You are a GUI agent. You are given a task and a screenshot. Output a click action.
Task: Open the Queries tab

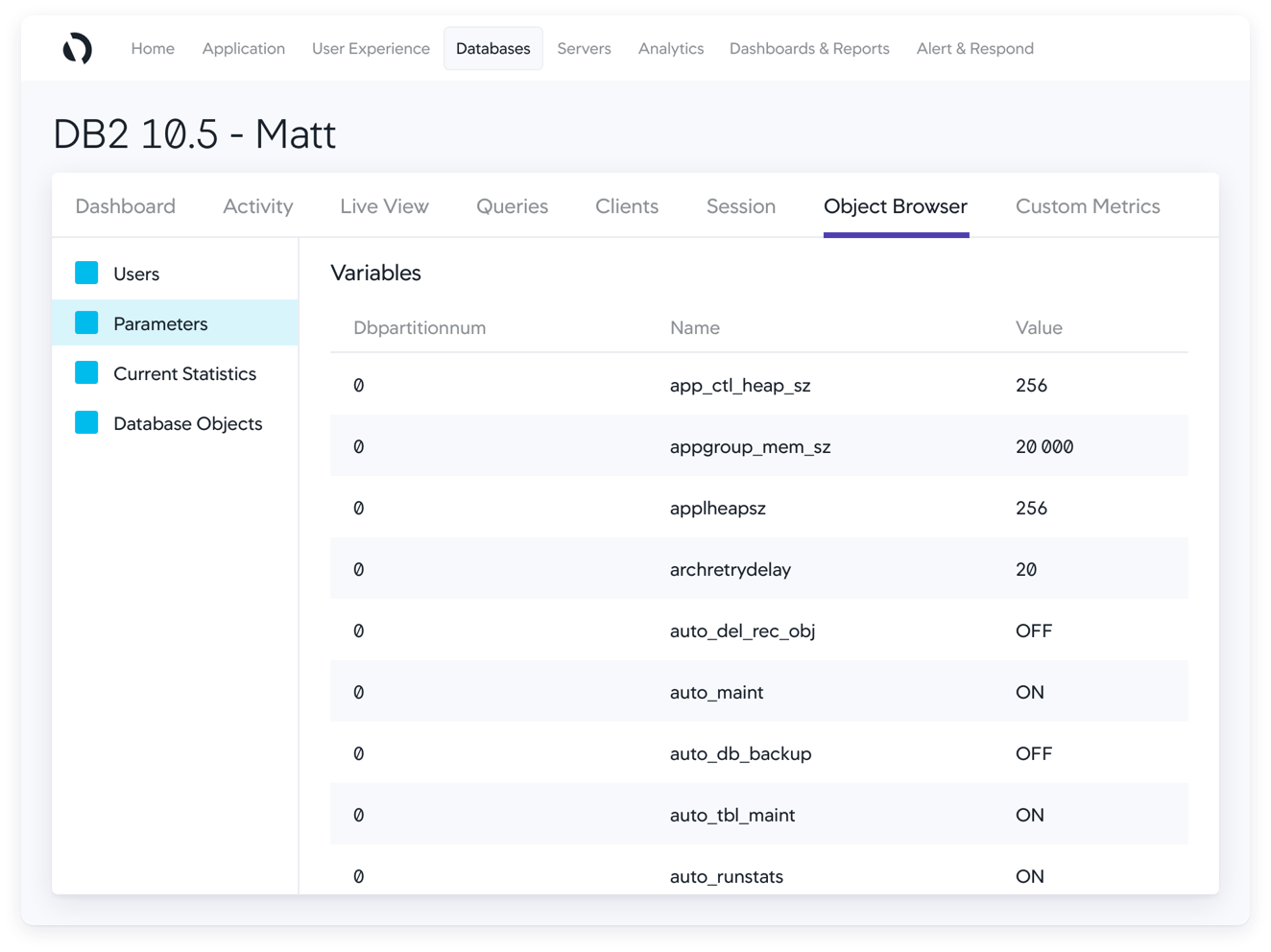[512, 206]
